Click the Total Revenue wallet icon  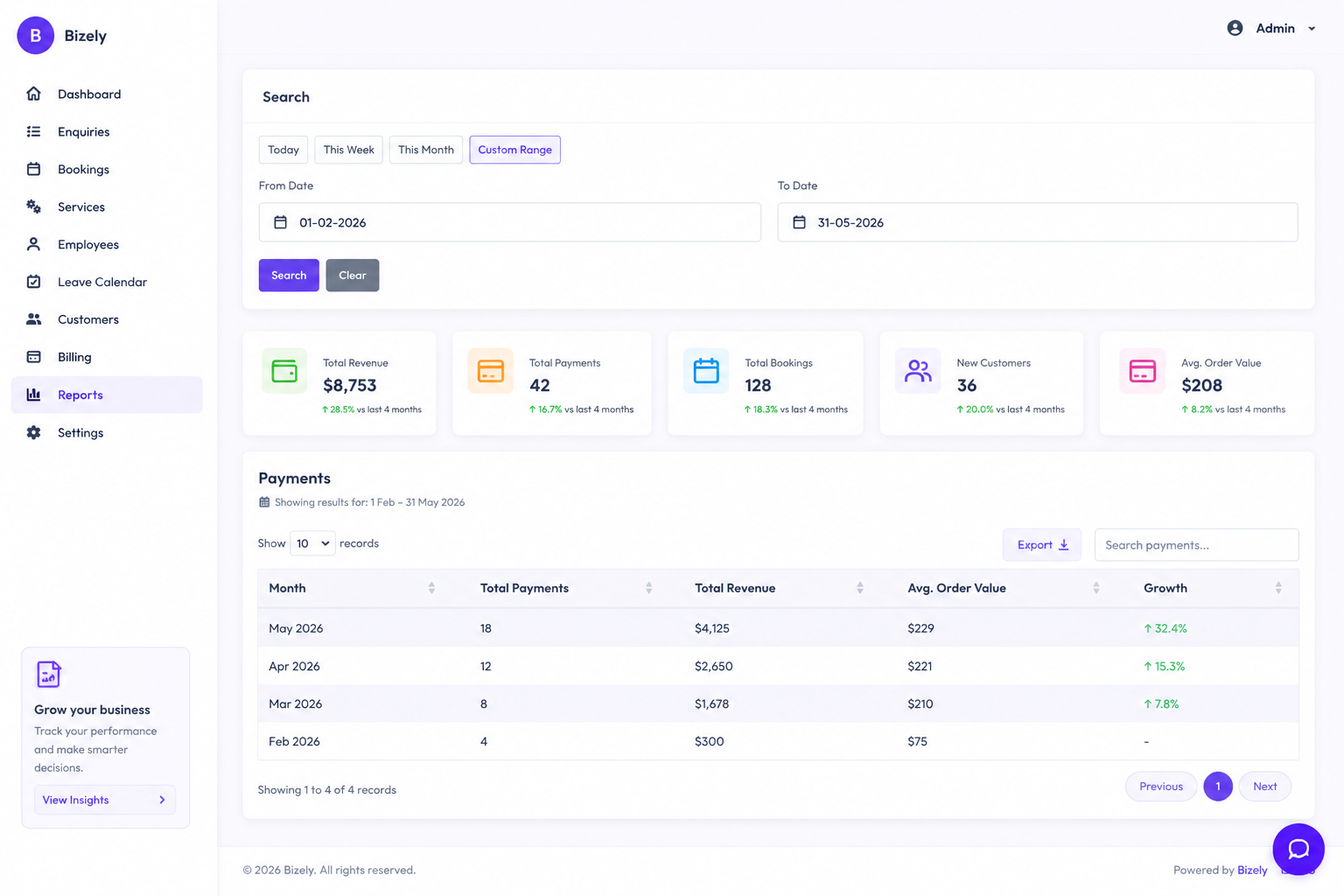(284, 371)
